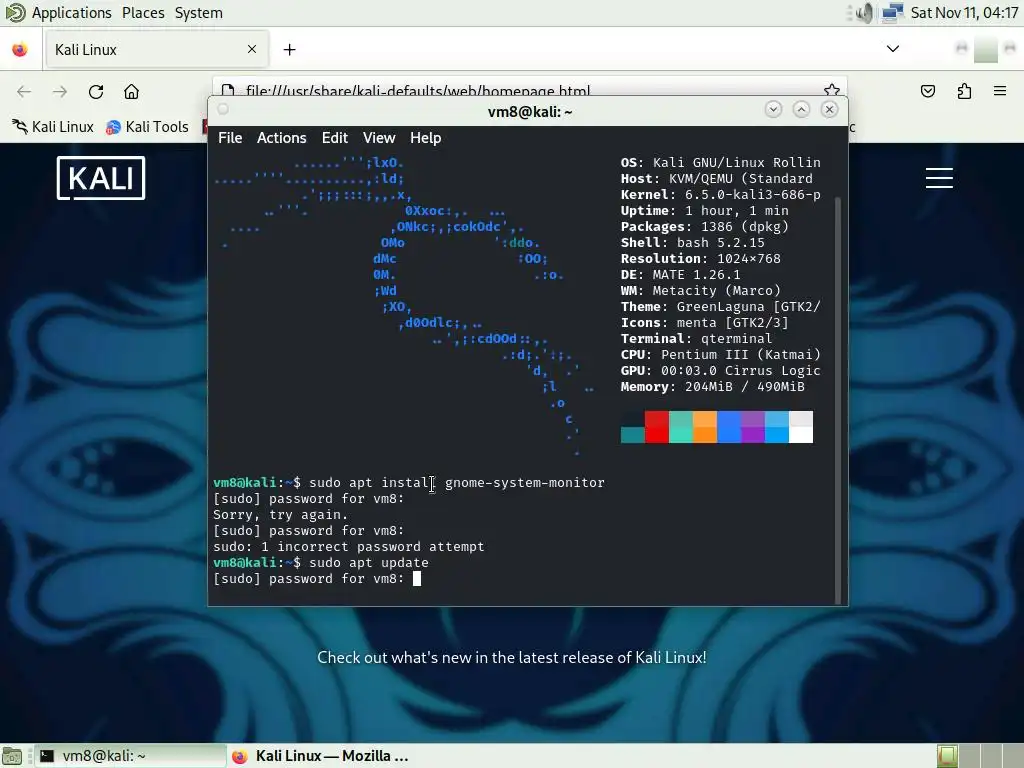The width and height of the screenshot is (1024, 768).
Task: Click 'Memory: 204MiB / 490MiB' line
Action: click(x=712, y=387)
